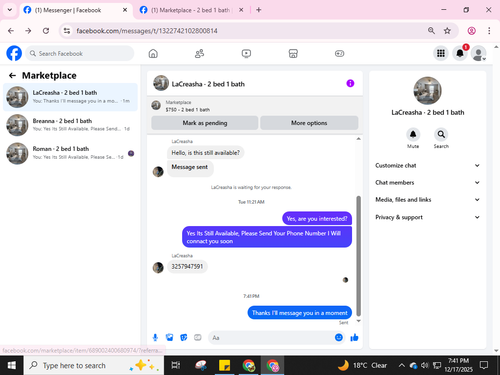Image resolution: width=500 pixels, height=375 pixels.
Task: Click the chat messages vertical scrollbar
Action: [359, 256]
